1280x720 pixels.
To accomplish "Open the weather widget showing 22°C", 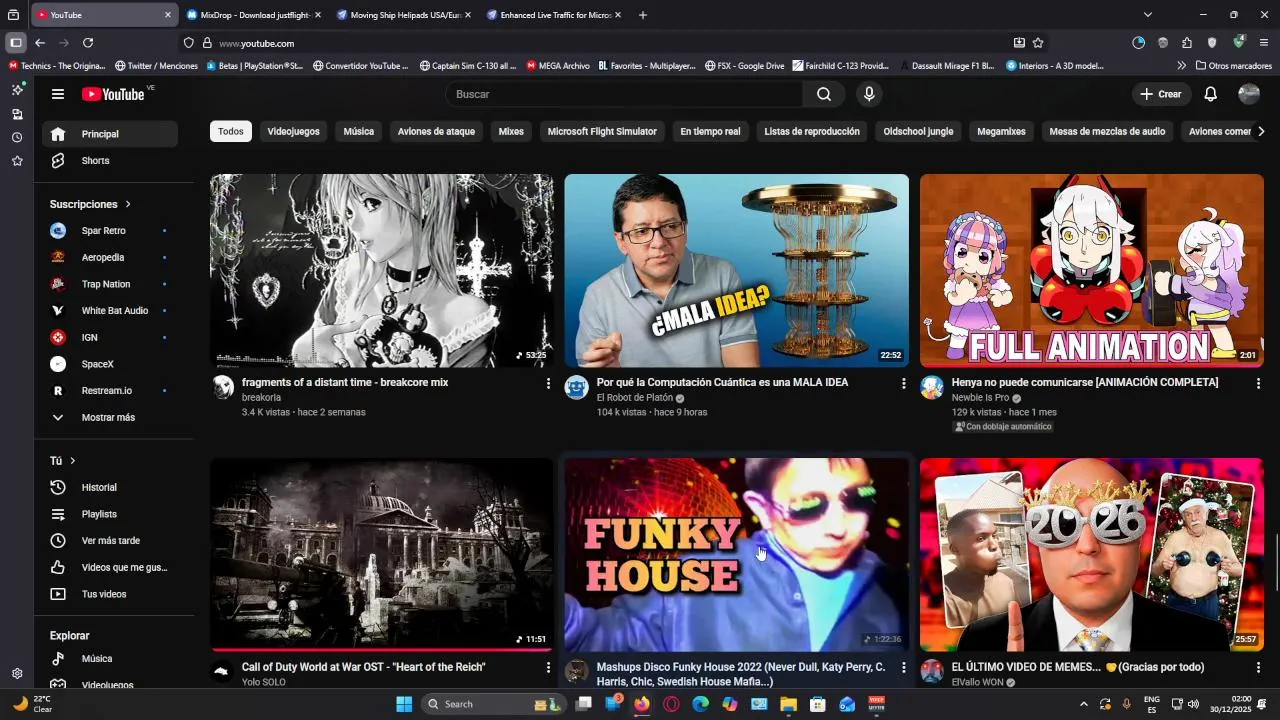I will pos(33,704).
